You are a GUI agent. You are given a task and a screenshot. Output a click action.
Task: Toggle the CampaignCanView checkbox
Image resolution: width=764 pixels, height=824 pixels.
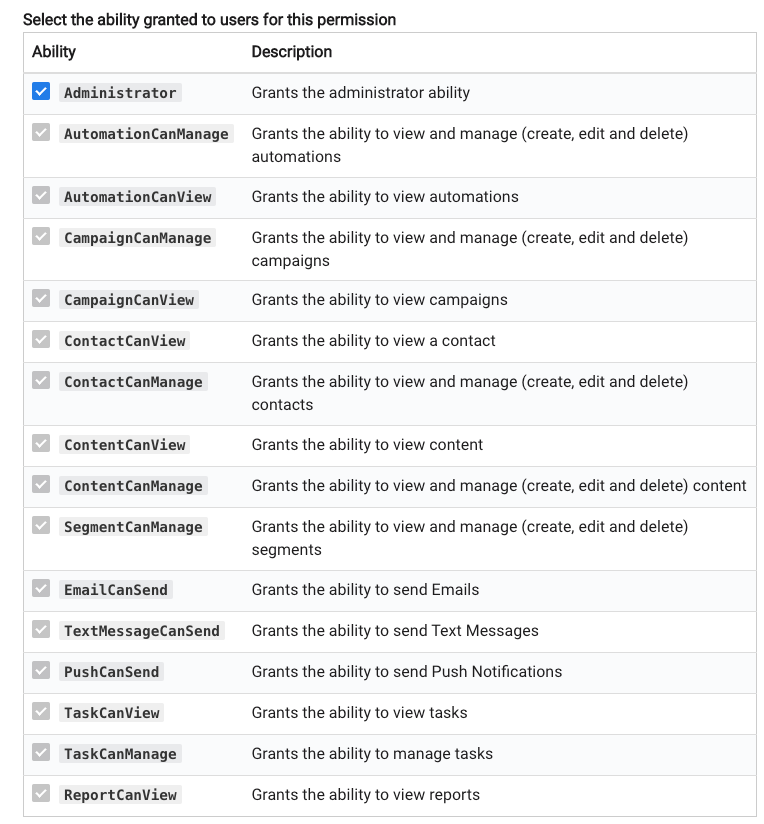point(41,298)
